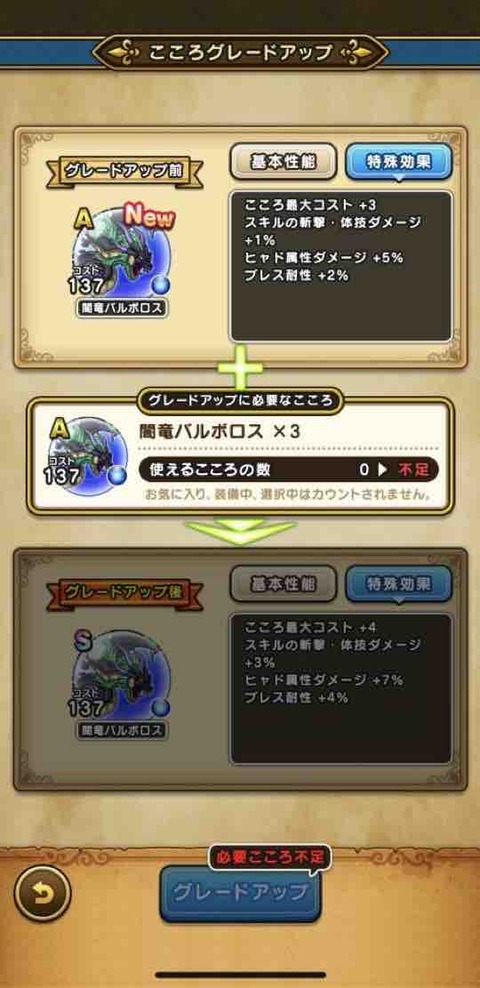480x988 pixels.
Task: Tap the 使えるこころの数 count bar
Action: (288, 469)
